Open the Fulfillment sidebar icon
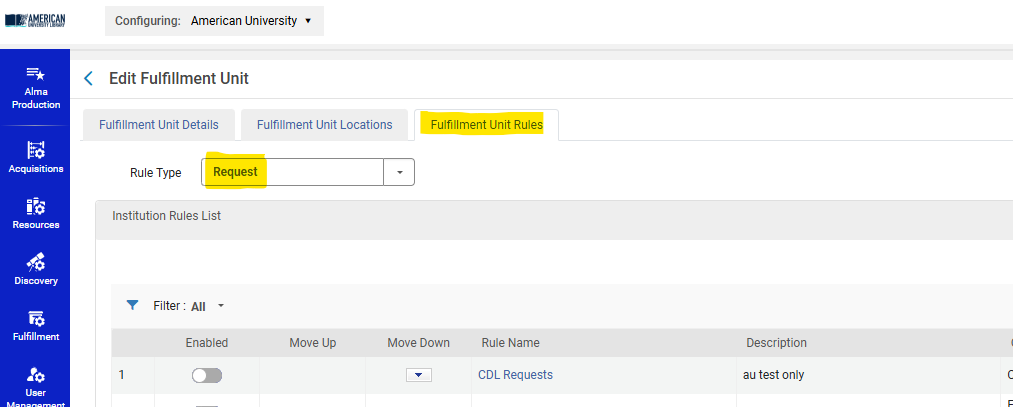 (35, 319)
